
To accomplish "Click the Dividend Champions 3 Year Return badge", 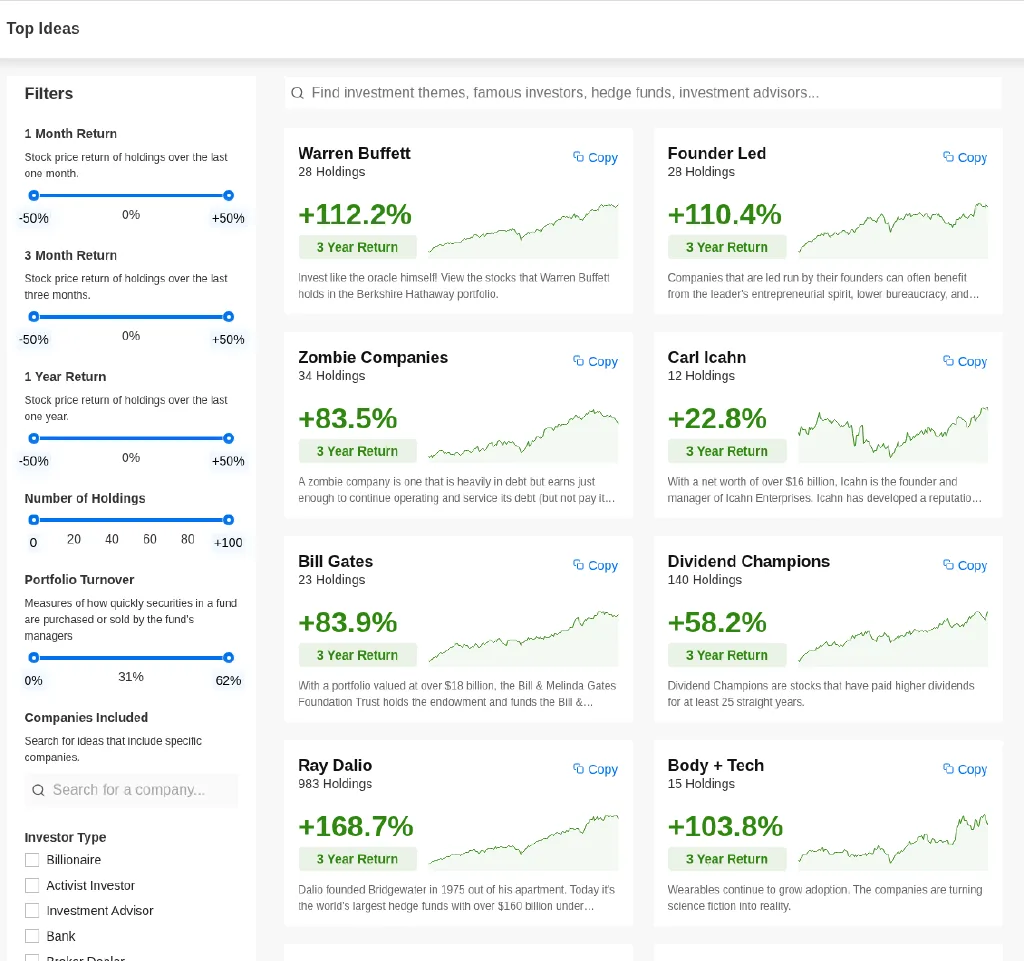I will (x=727, y=655).
